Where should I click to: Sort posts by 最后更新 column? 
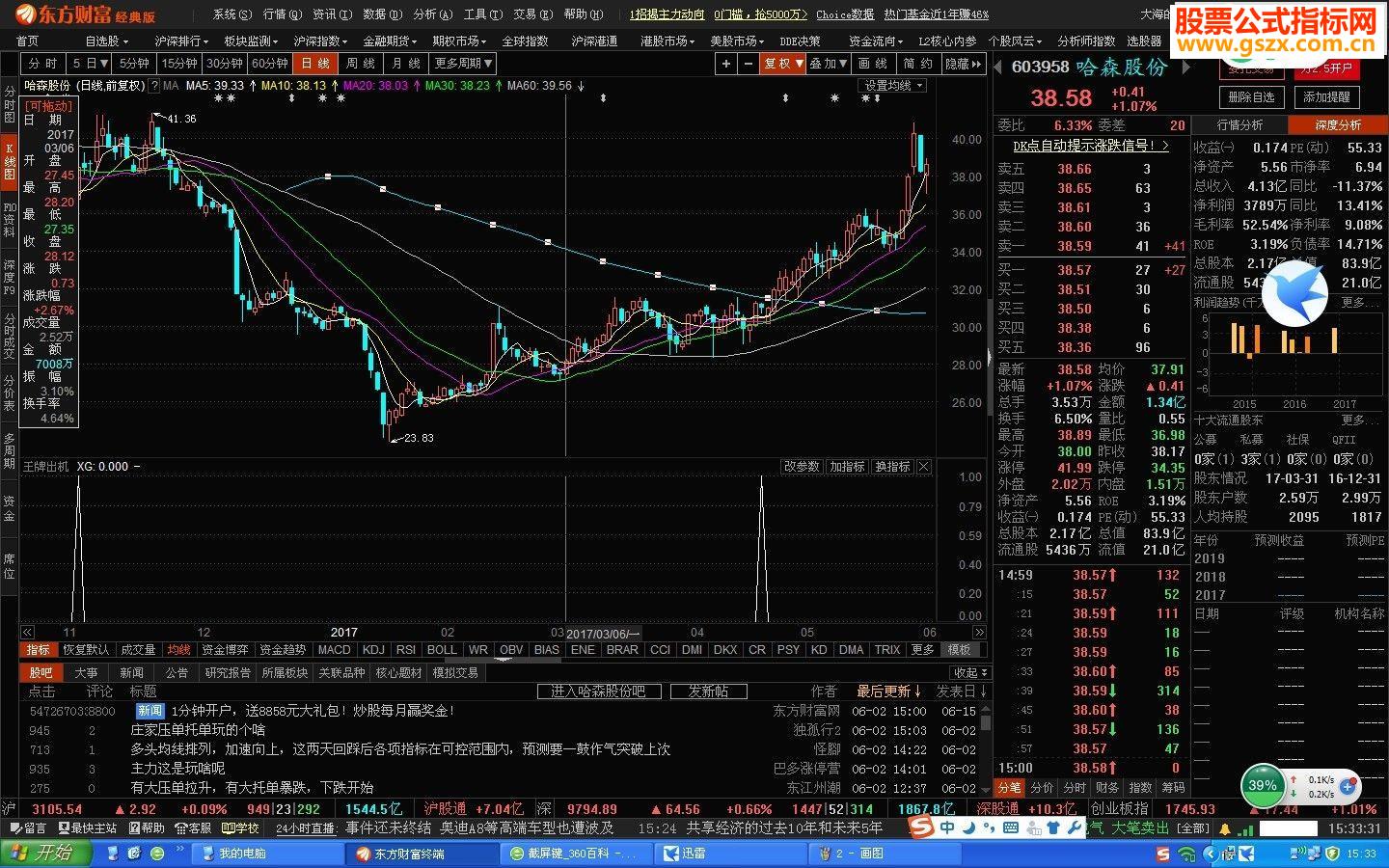coord(890,692)
